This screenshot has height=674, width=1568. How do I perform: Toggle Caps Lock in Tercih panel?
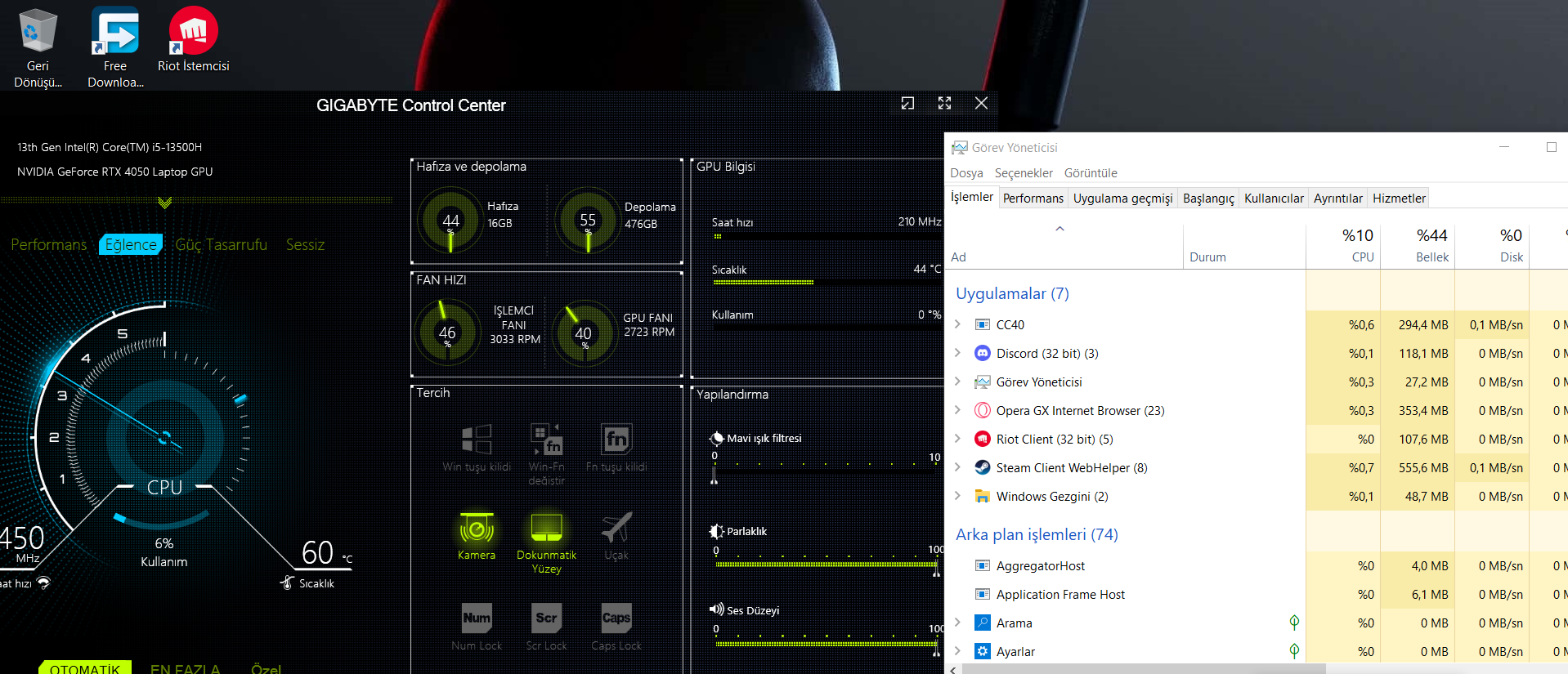616,627
